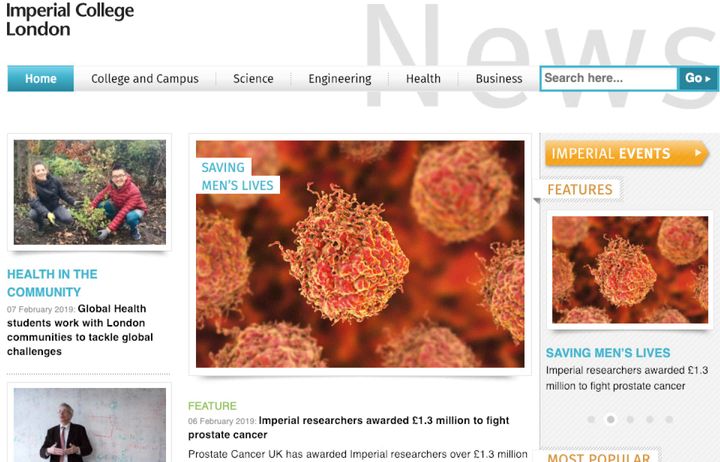Open the gardening students photo

(x=90, y=192)
